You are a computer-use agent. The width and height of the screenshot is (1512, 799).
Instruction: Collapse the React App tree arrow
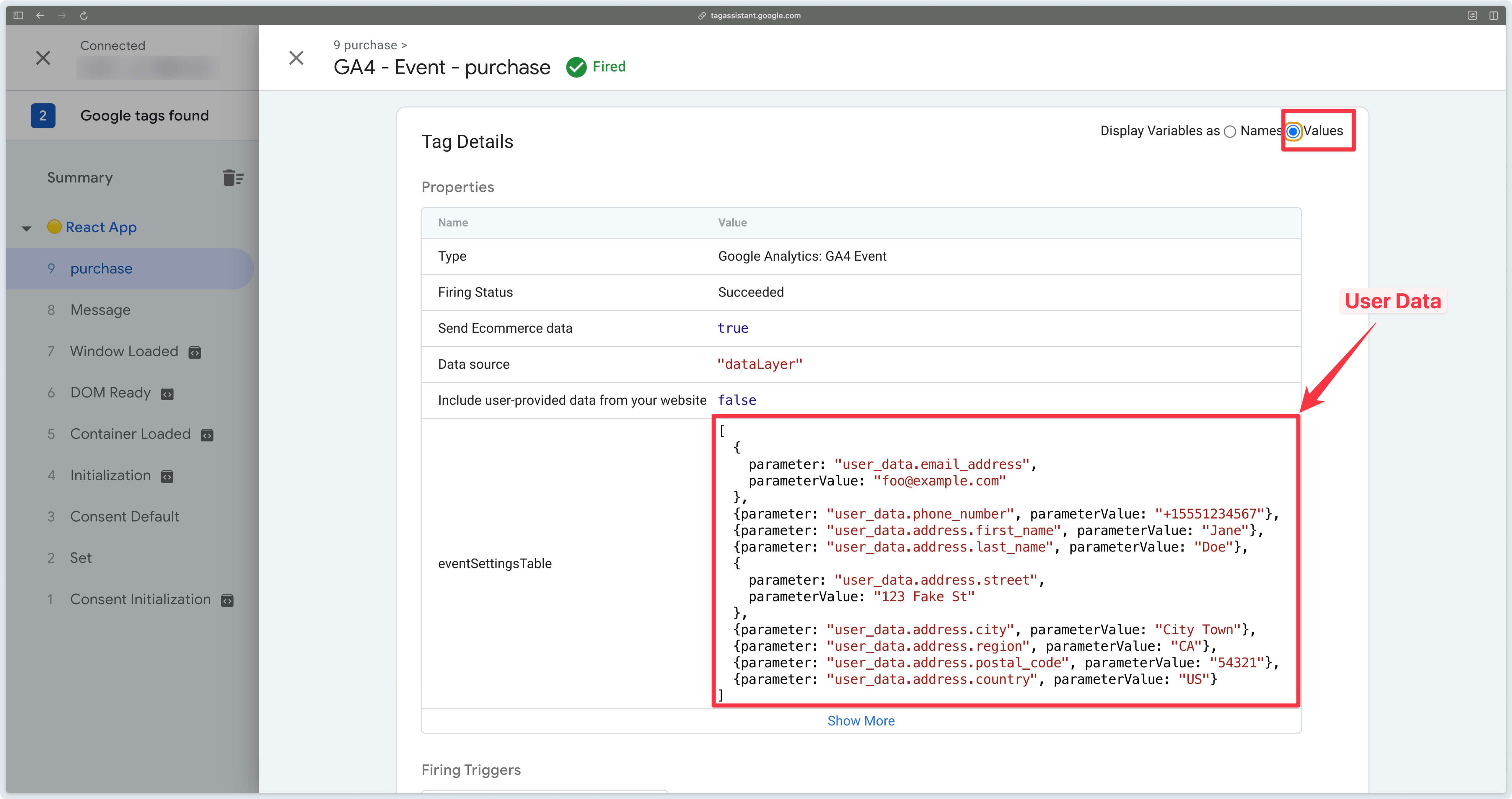tap(26, 228)
